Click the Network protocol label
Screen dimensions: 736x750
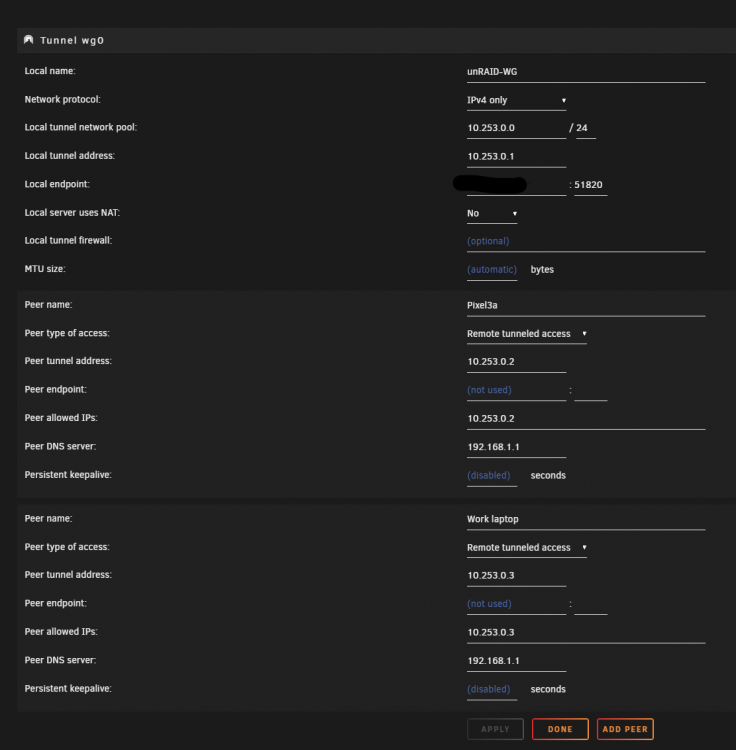coord(63,99)
